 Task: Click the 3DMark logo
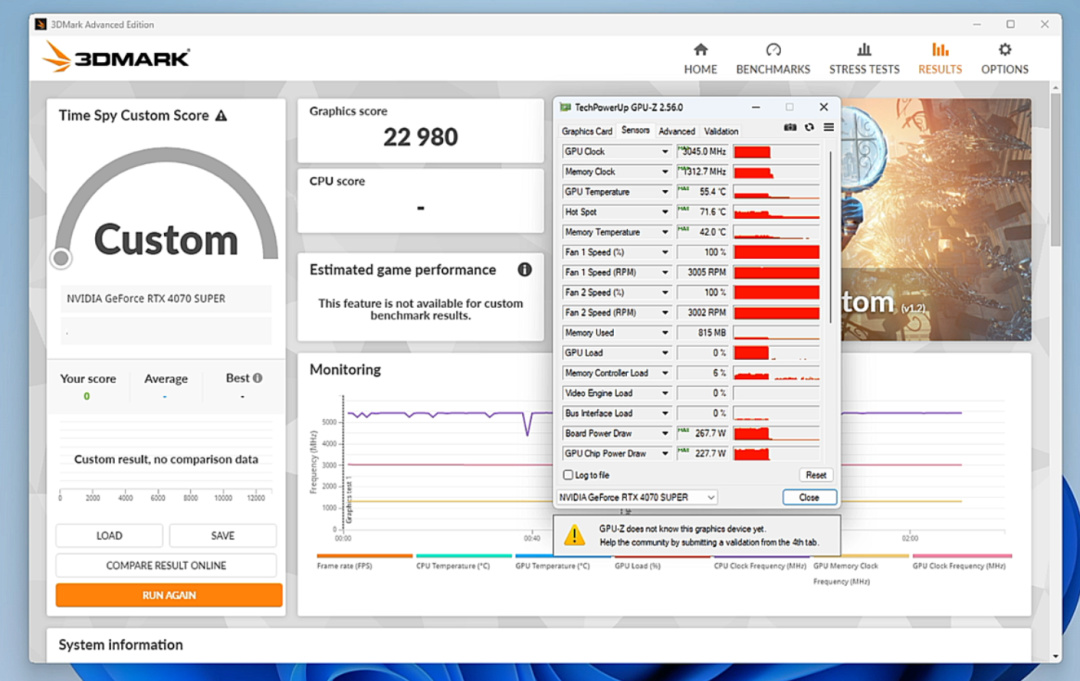point(116,57)
